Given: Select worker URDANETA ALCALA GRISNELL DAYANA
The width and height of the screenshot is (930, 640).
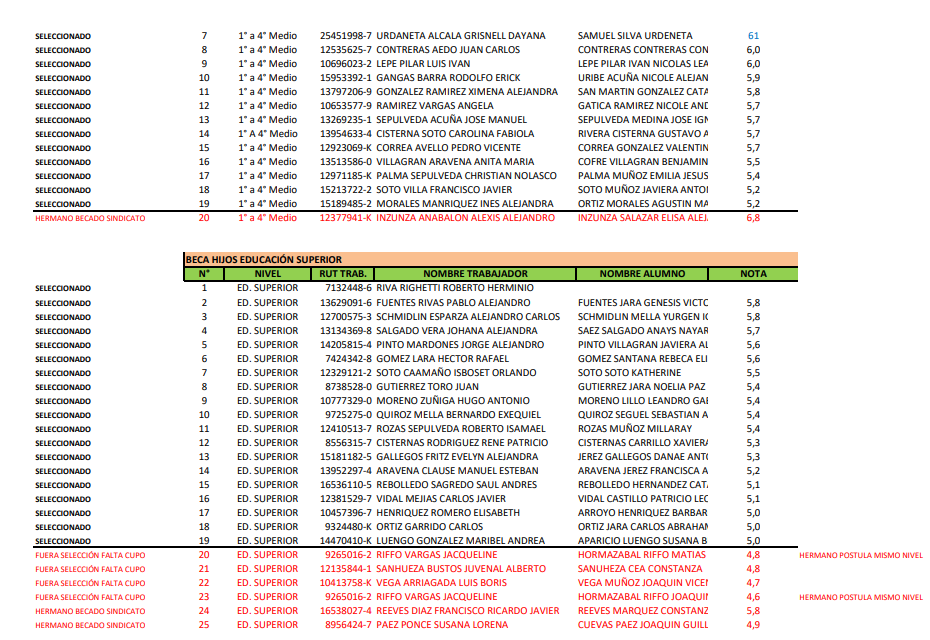Looking at the screenshot, I should [461, 36].
